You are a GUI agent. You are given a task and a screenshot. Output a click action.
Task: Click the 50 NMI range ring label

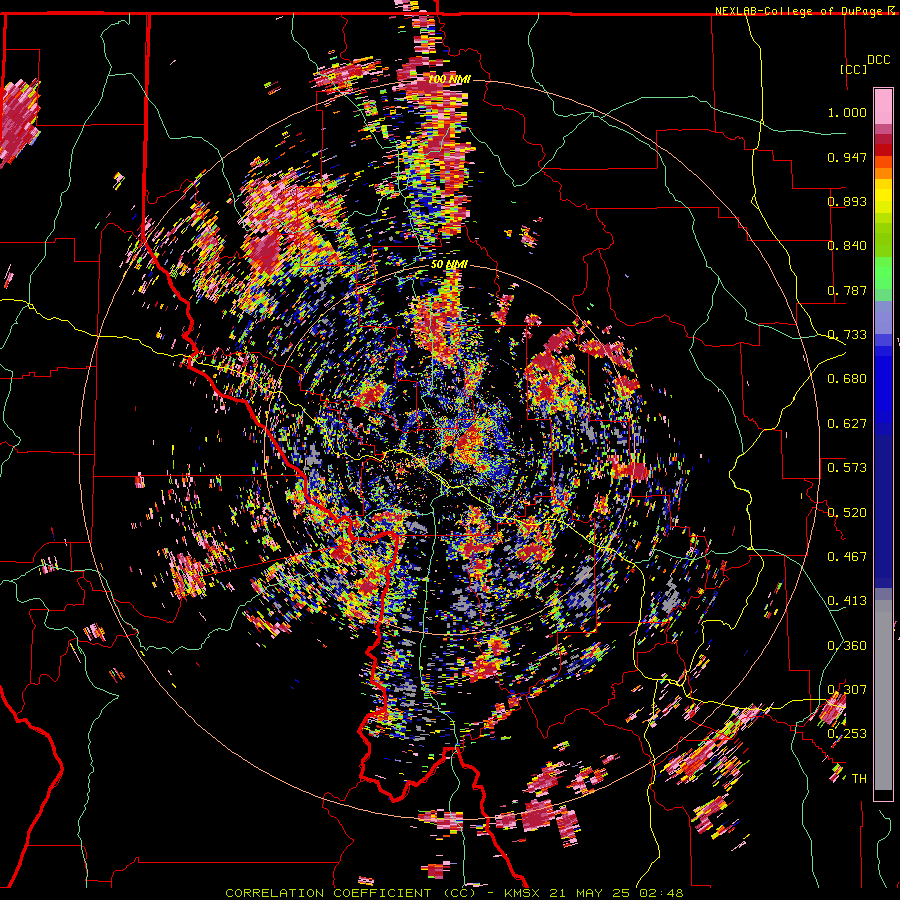pos(449,265)
